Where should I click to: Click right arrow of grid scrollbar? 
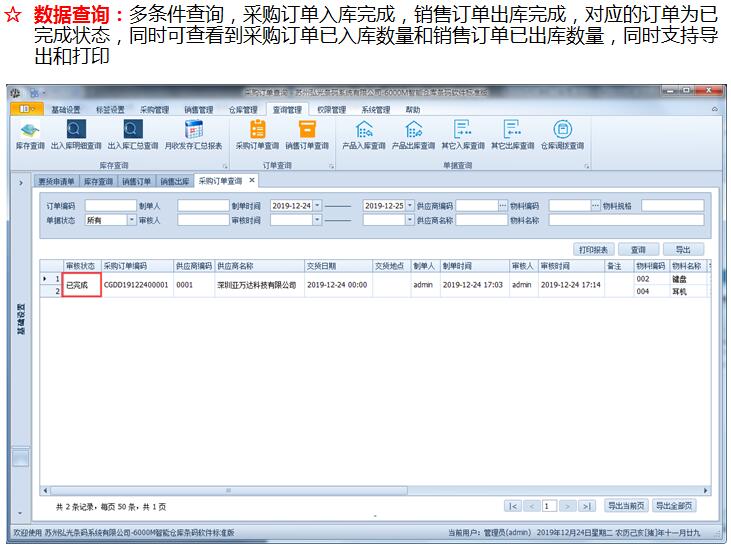(x=705, y=491)
